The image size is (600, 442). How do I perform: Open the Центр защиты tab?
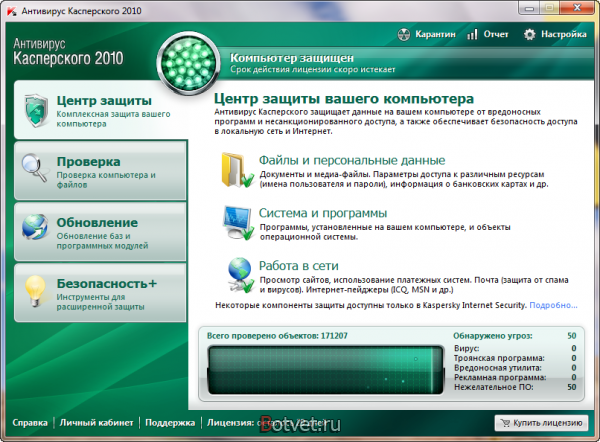click(100, 110)
